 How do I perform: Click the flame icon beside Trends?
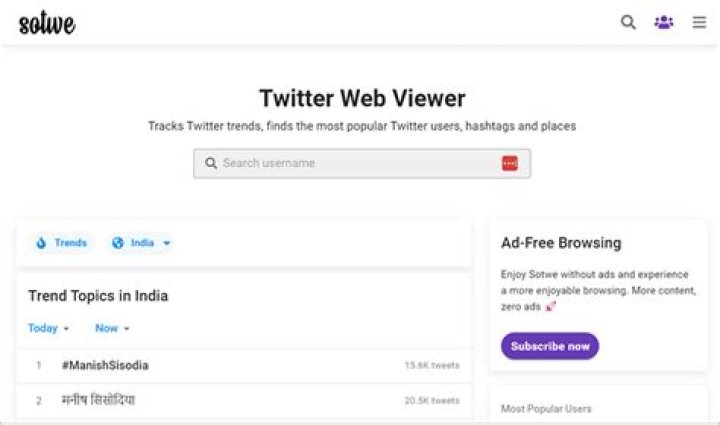(41, 243)
